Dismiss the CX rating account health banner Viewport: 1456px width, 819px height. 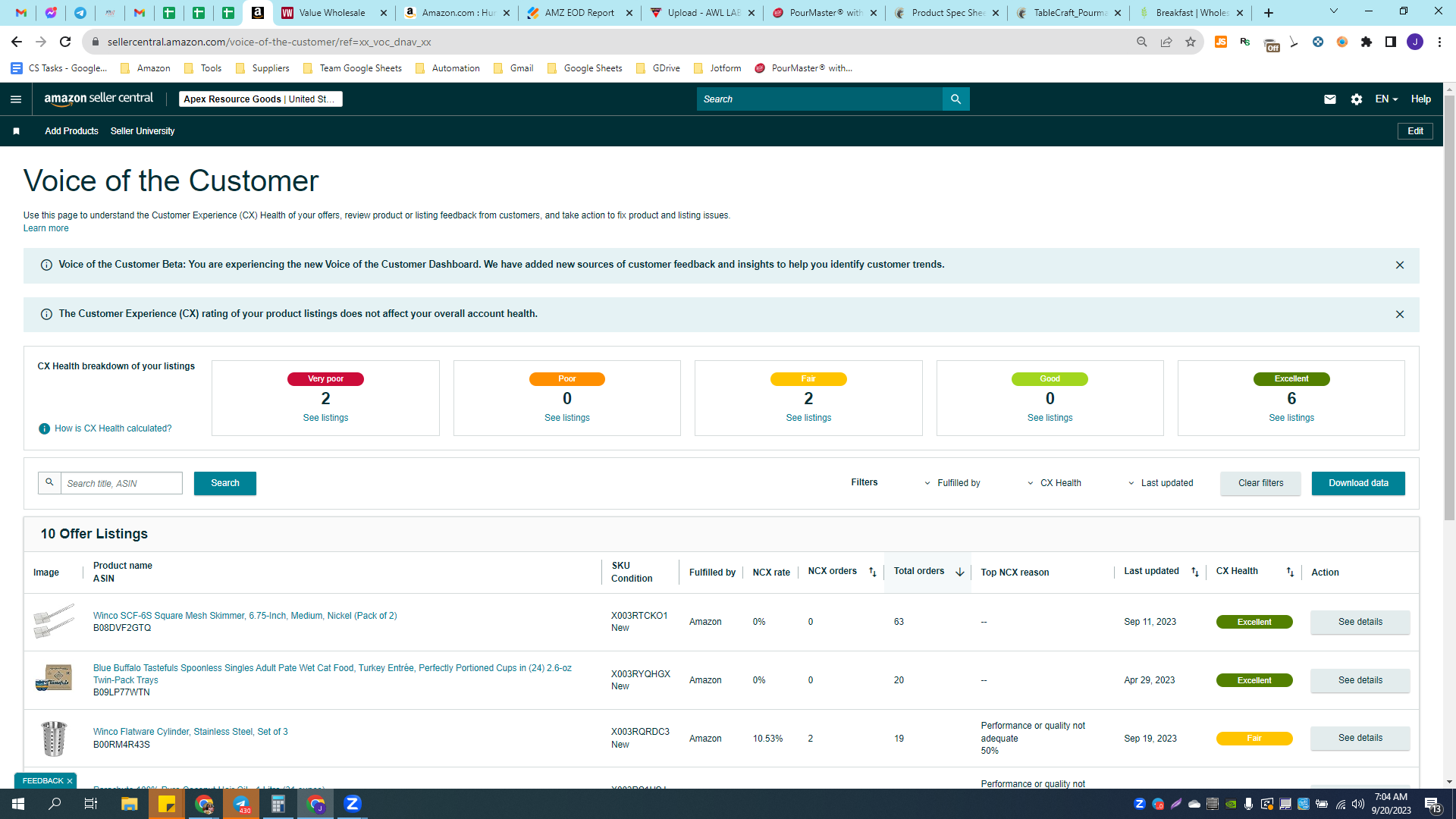pos(1400,315)
